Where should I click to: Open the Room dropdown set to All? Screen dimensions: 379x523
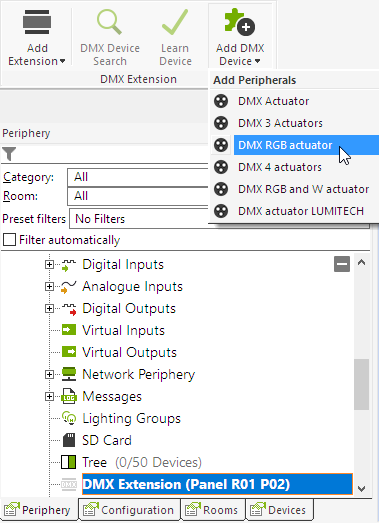(137, 196)
